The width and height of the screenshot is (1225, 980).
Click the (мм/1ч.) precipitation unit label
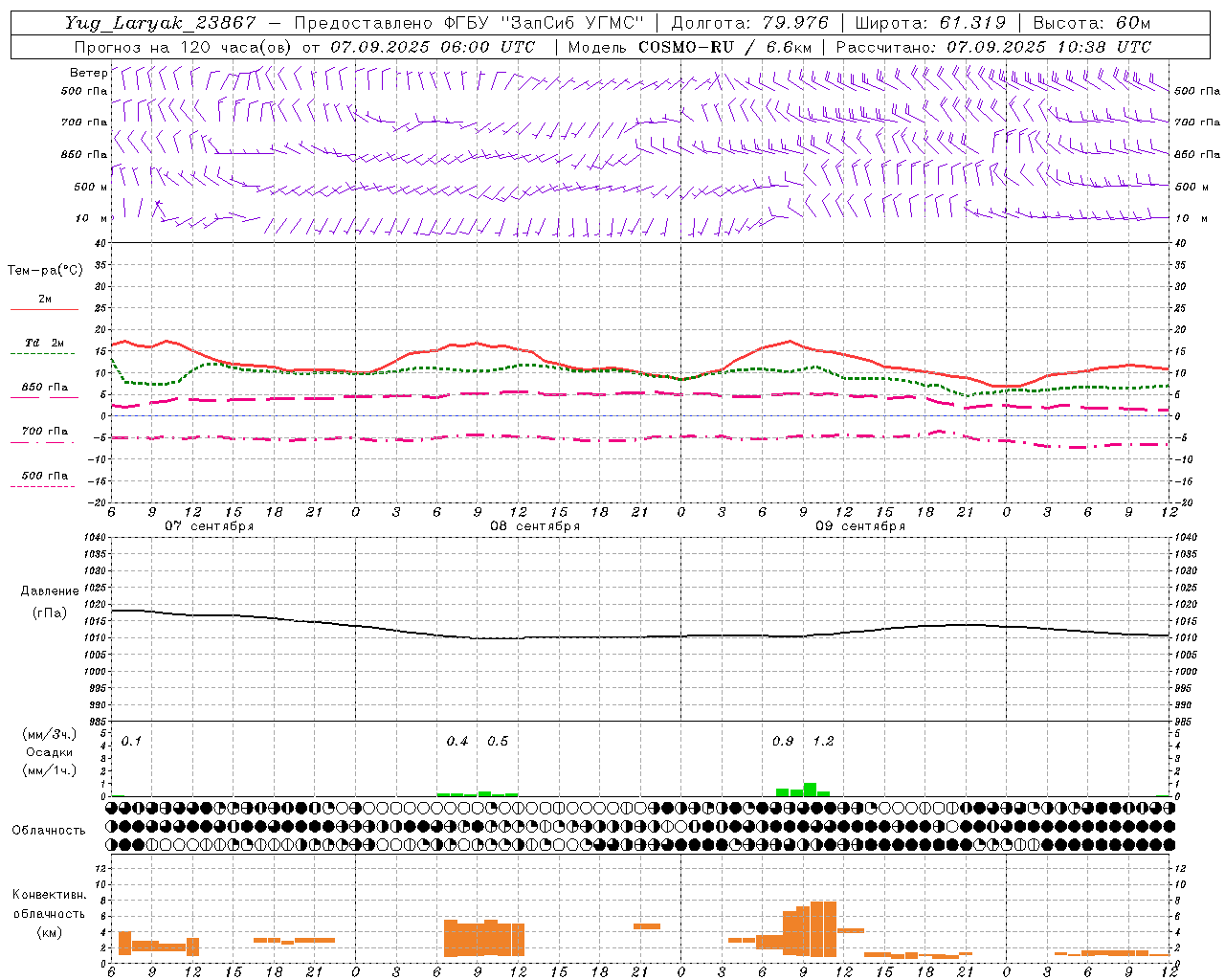coord(50,770)
